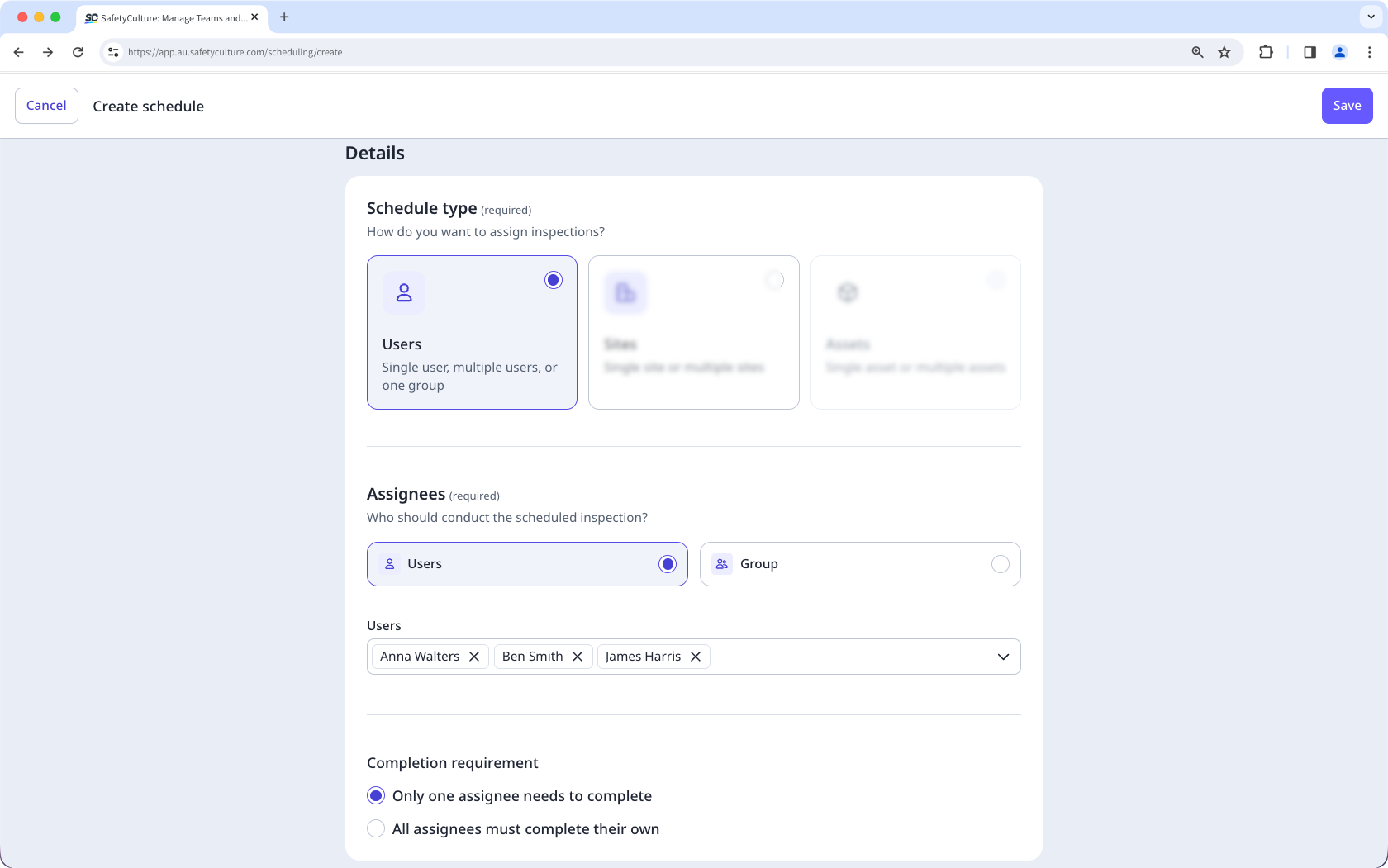
Task: Click the Users assignee person icon
Action: (390, 564)
